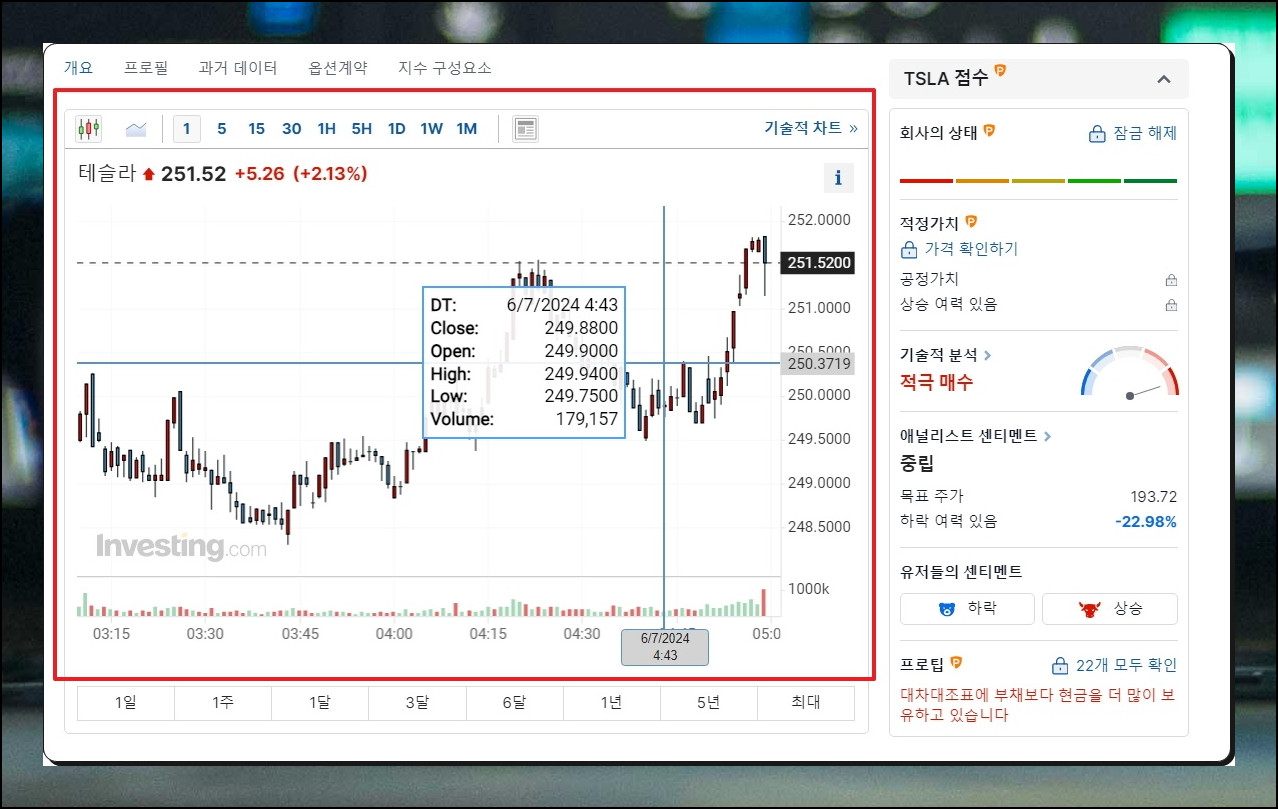
Task: Select the 1W interval
Action: (432, 128)
